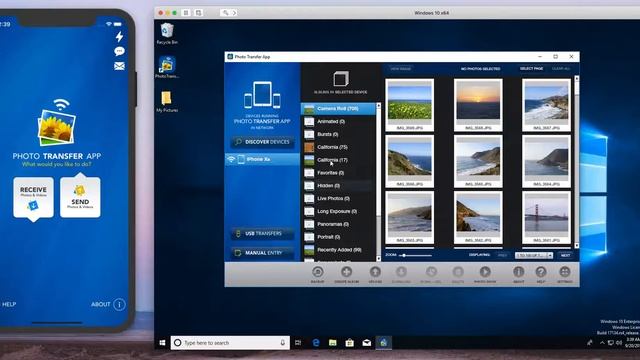640x360 pixels.
Task: Click SELECT PAGE above photo grid
Action: coord(531,69)
